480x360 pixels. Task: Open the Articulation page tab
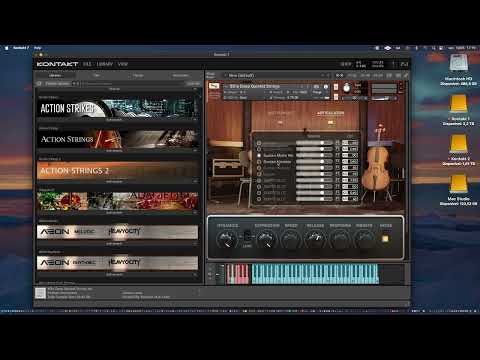(x=330, y=113)
